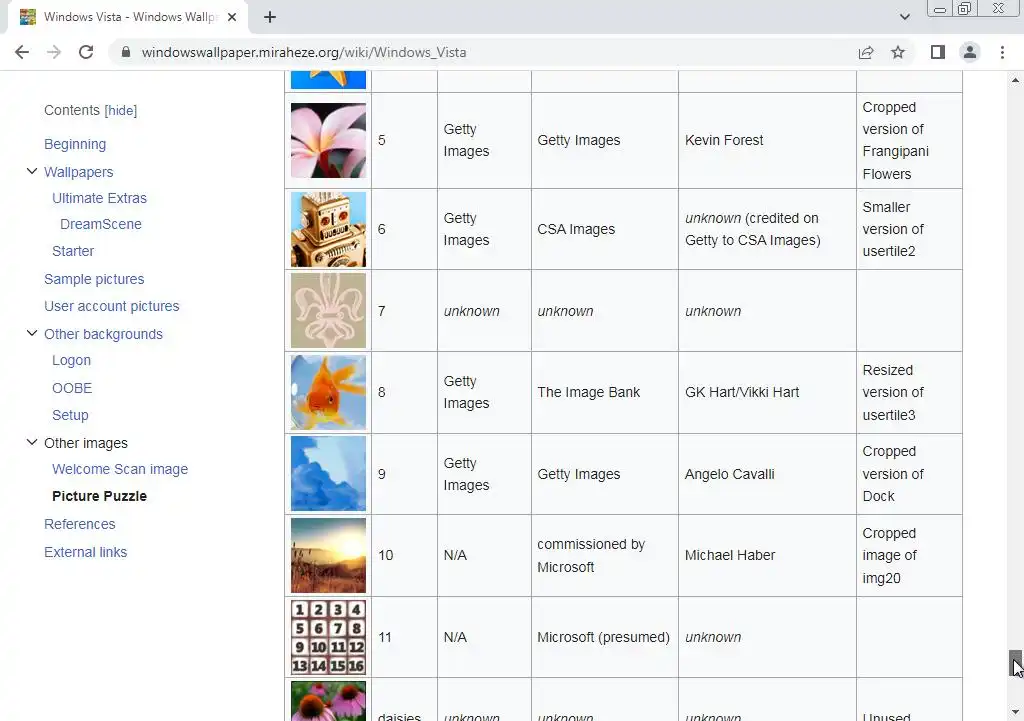
Task: Go to OOBE section
Action: pyautogui.click(x=72, y=388)
